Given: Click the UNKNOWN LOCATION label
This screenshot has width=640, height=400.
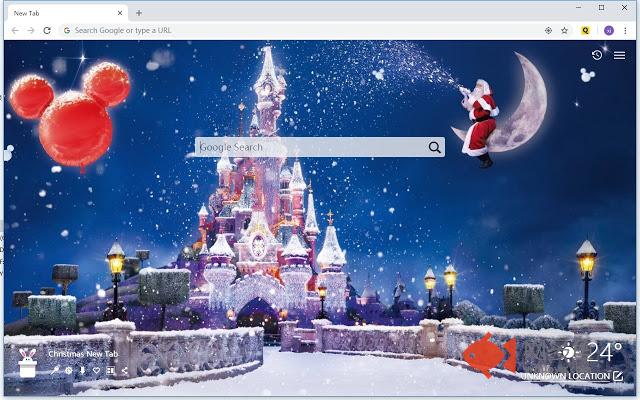Looking at the screenshot, I should [x=565, y=376].
